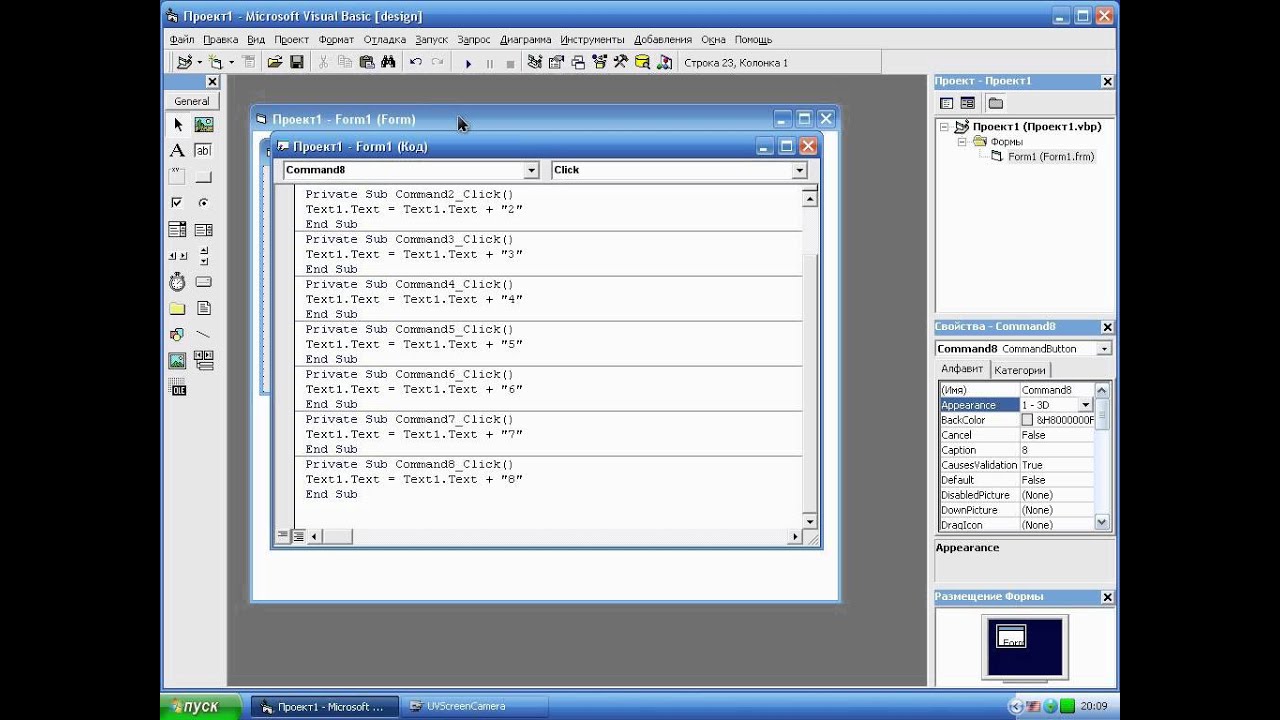This screenshot has width=1280, height=720.
Task: Select the Caption property row
Action: click(1016, 450)
